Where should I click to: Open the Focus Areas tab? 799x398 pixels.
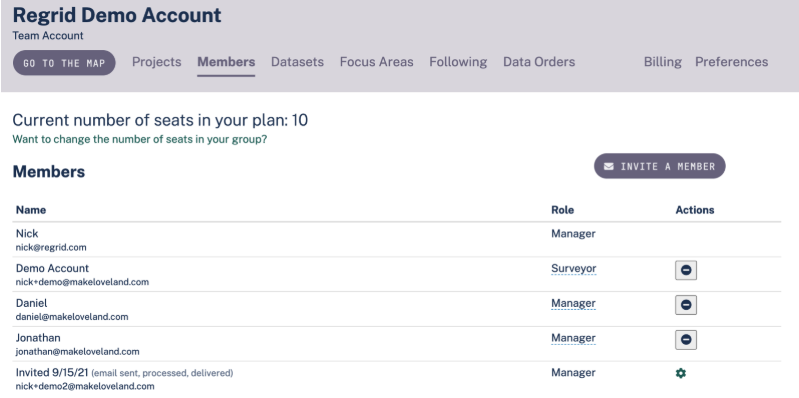tap(377, 62)
